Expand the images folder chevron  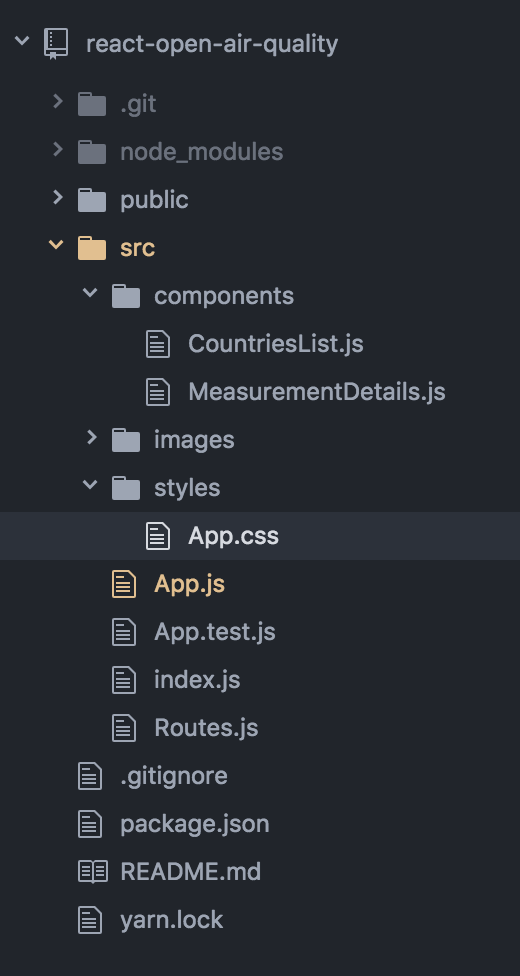[92, 437]
